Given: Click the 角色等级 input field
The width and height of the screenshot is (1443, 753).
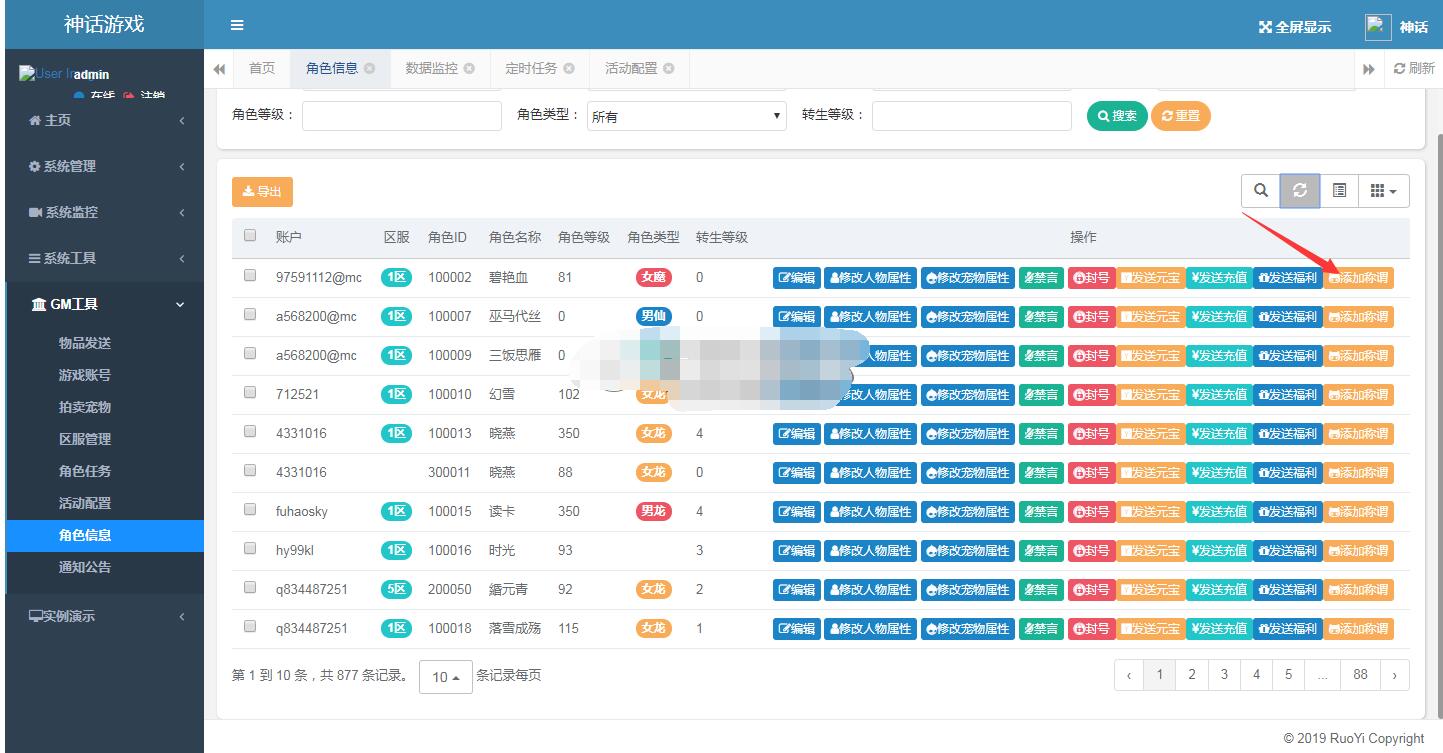Looking at the screenshot, I should tap(401, 116).
